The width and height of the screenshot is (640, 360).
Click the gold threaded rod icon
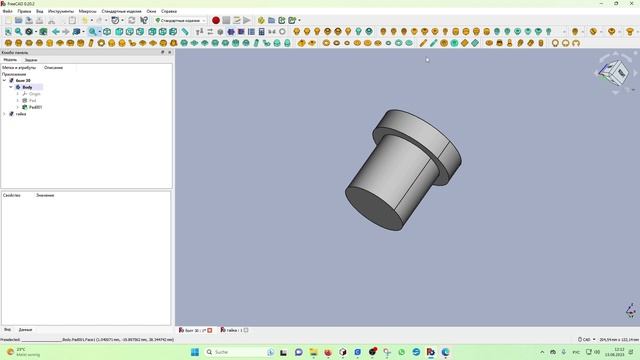423,43
